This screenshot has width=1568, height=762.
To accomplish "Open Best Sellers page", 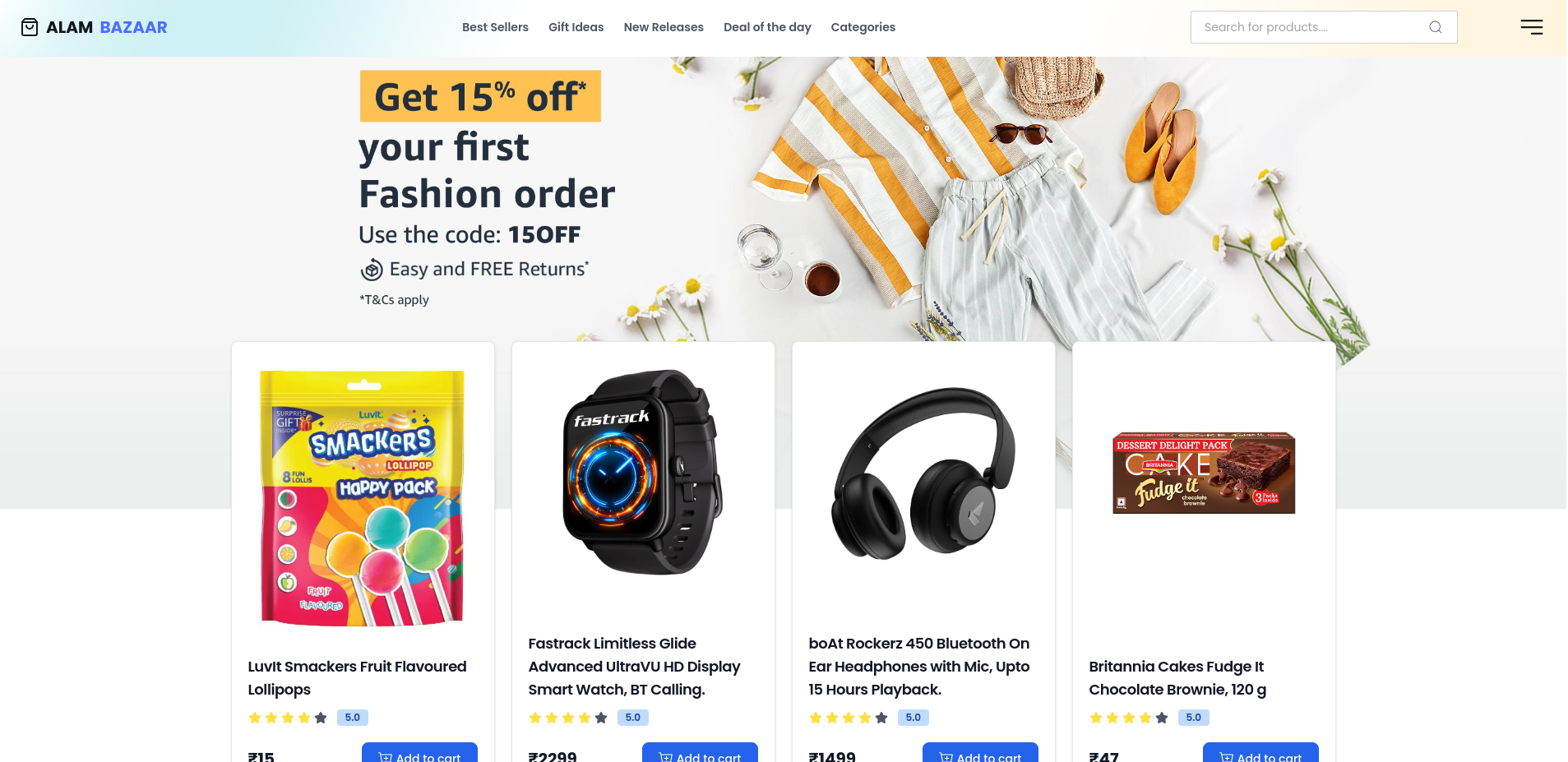I will coord(495,27).
